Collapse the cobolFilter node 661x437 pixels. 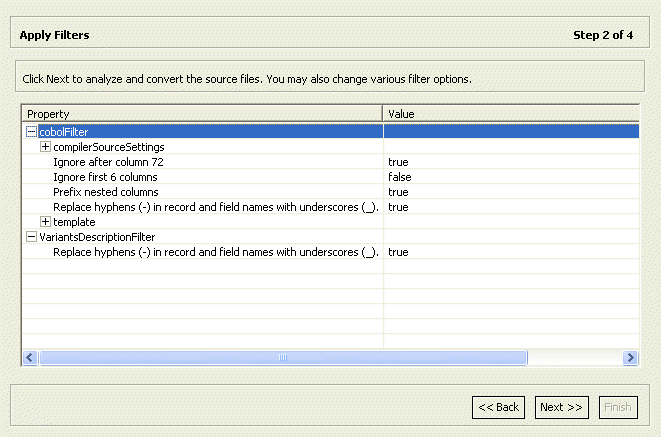coord(31,131)
